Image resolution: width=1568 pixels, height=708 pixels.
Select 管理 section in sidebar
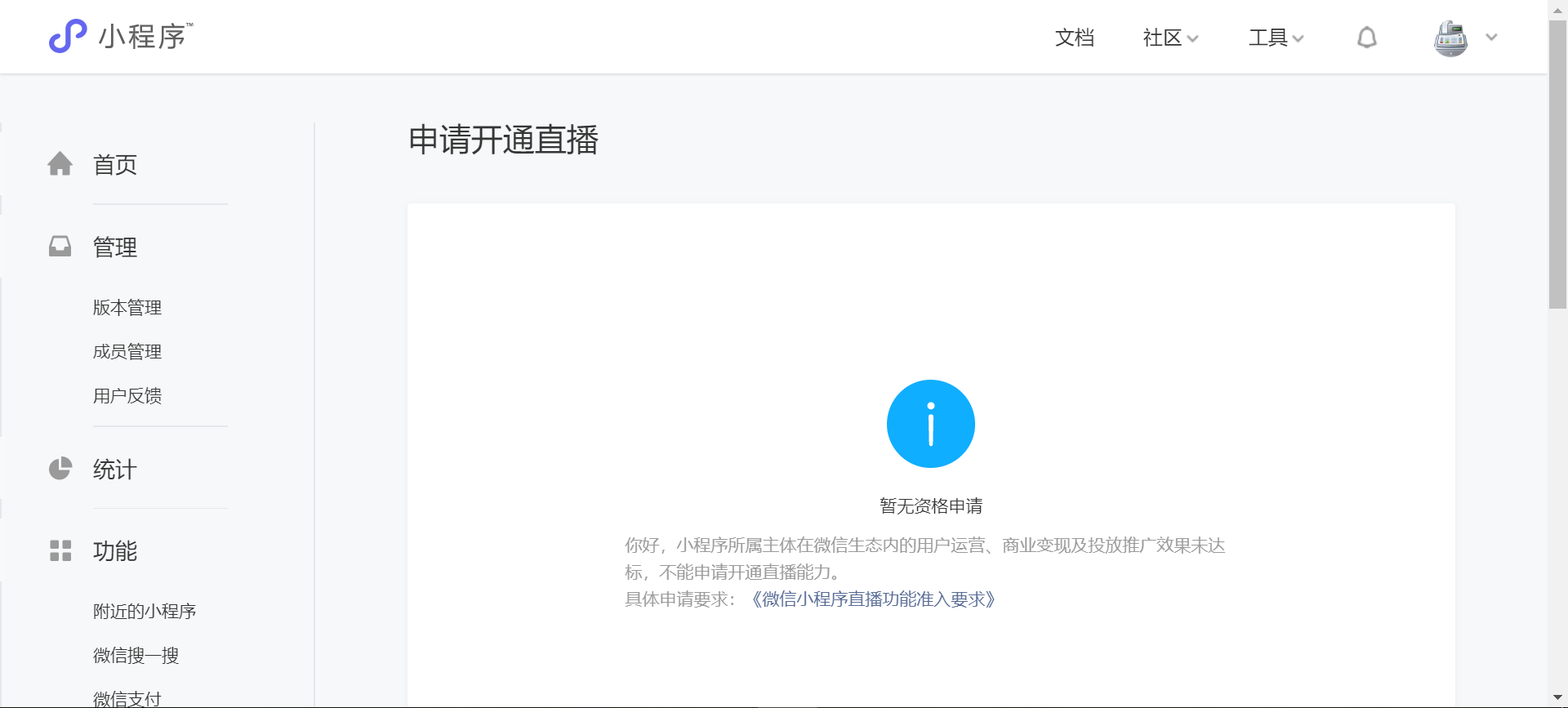click(x=115, y=247)
